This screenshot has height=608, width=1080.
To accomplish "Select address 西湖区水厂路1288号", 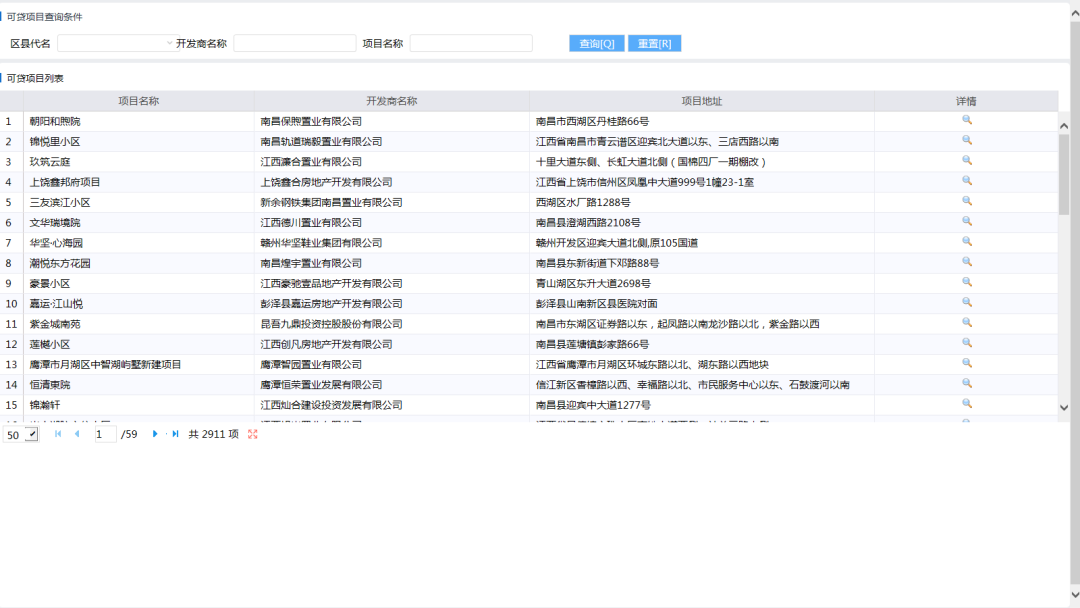I will [583, 202].
